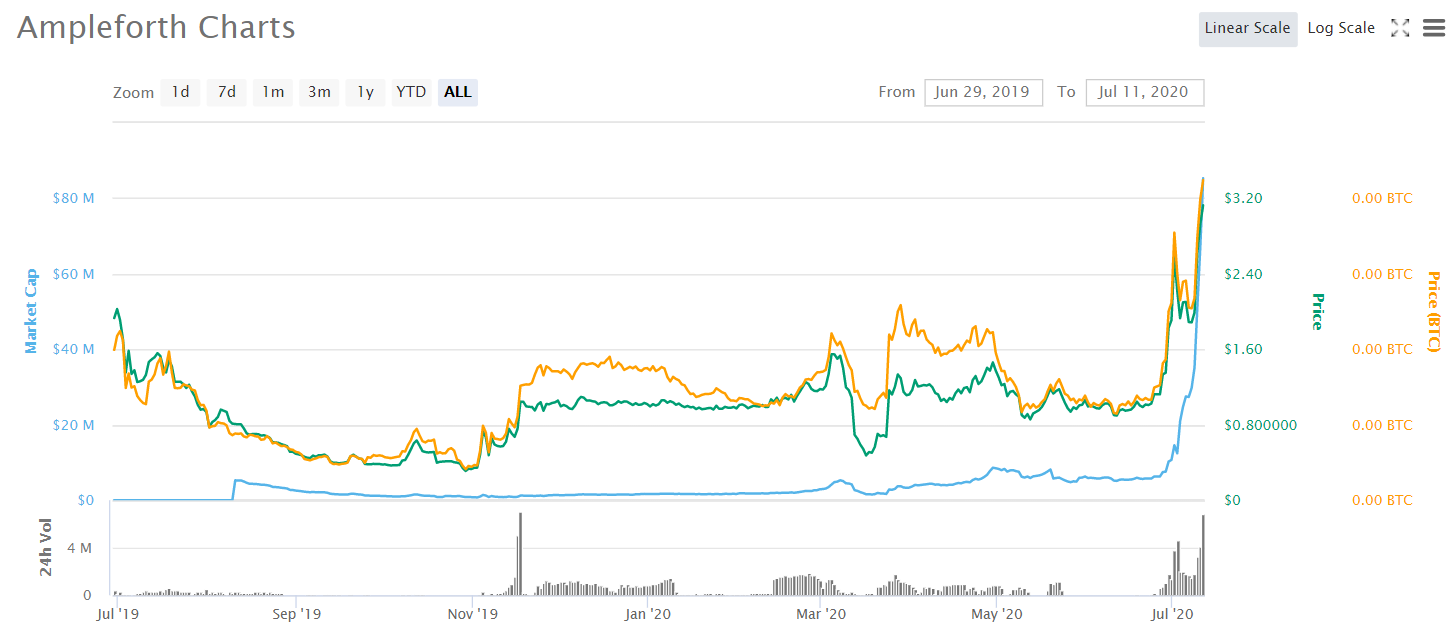The height and width of the screenshot is (627, 1452).
Task: Set zoom to YTD
Action: (411, 92)
